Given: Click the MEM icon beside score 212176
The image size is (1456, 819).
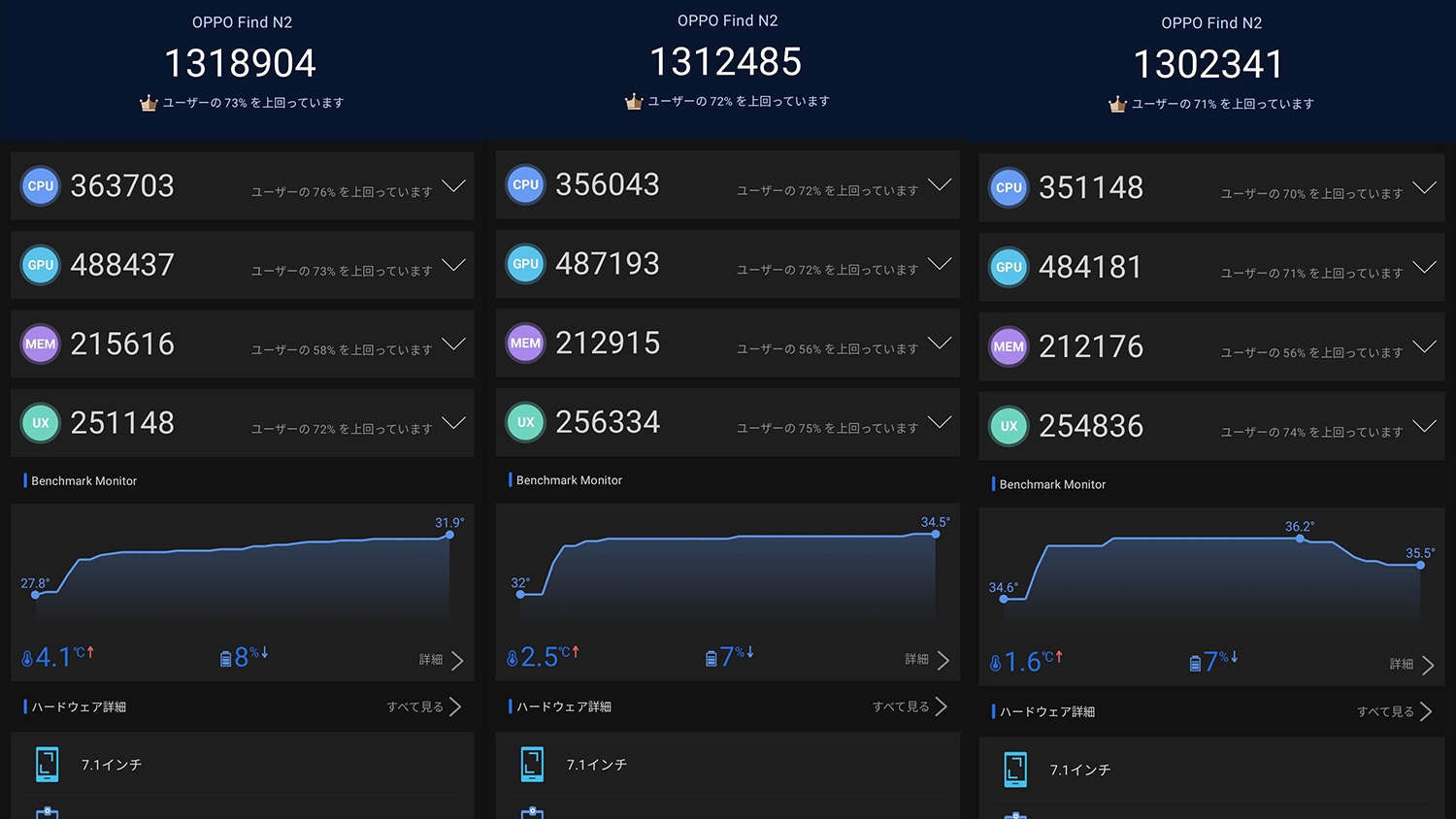Looking at the screenshot, I should click(x=1009, y=347).
